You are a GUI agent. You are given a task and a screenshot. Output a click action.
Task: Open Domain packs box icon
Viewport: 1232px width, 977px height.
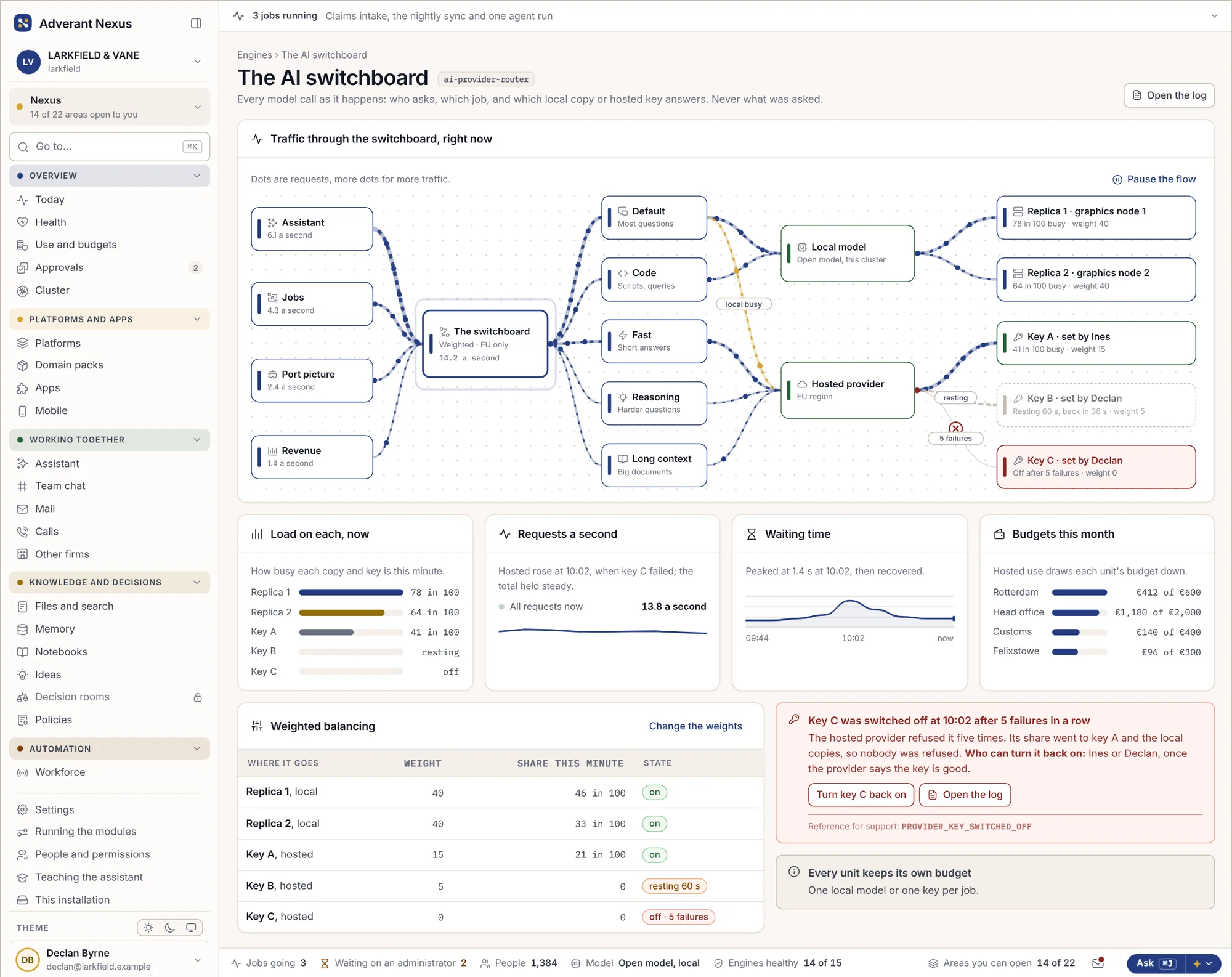[23, 365]
